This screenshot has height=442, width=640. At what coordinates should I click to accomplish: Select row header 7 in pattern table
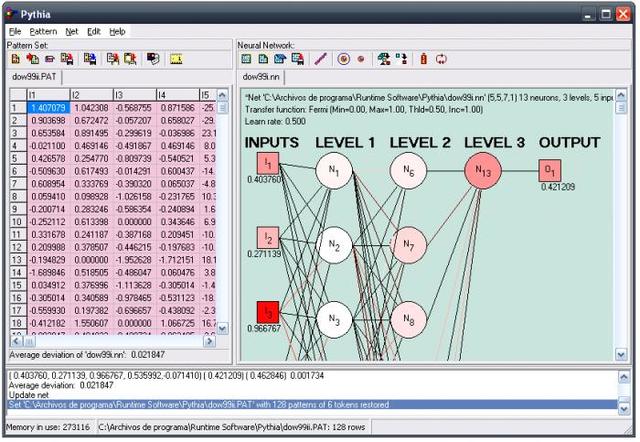(18, 184)
